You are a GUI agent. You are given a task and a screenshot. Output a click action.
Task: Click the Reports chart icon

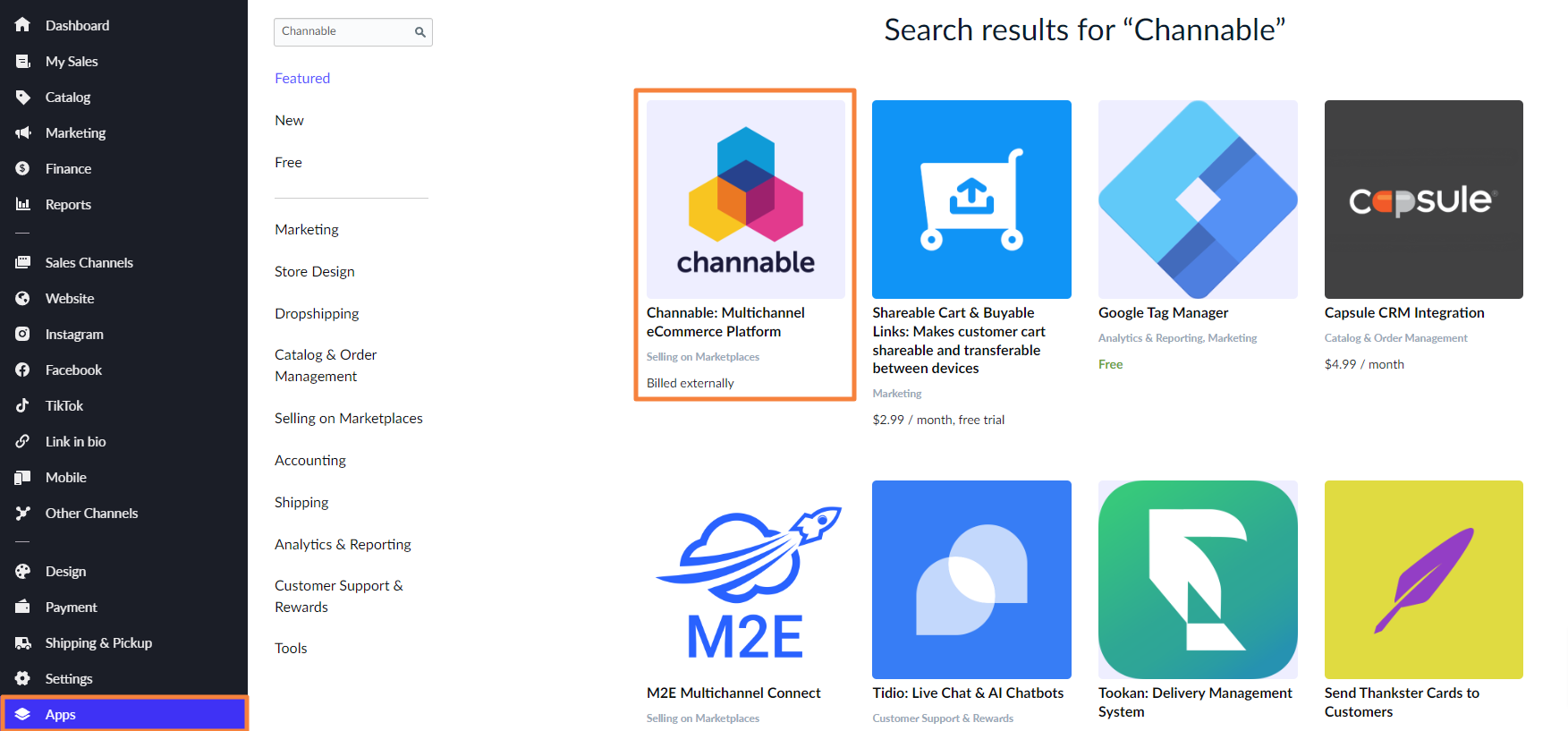click(x=23, y=204)
